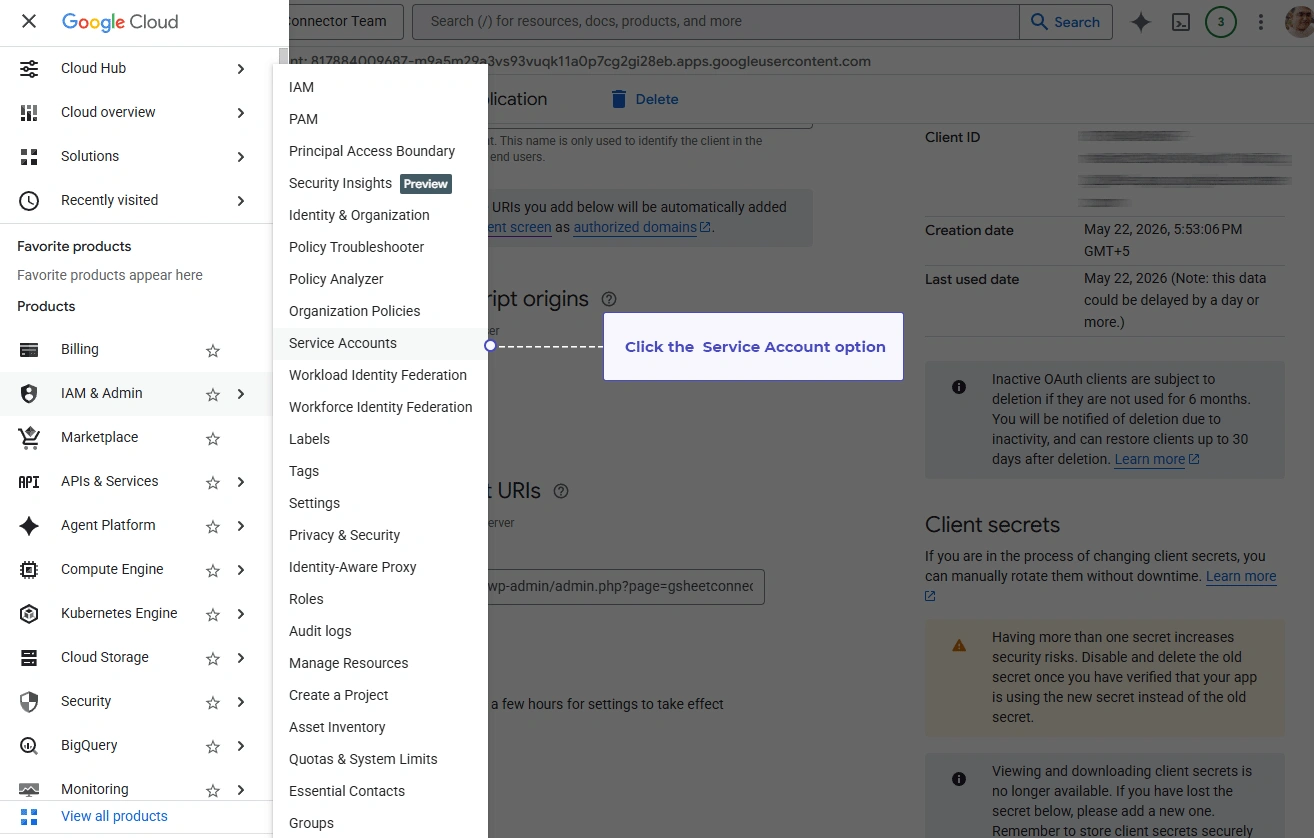Open Learn more under Client secrets
Viewport: 1314px width, 838px height.
(1241, 576)
